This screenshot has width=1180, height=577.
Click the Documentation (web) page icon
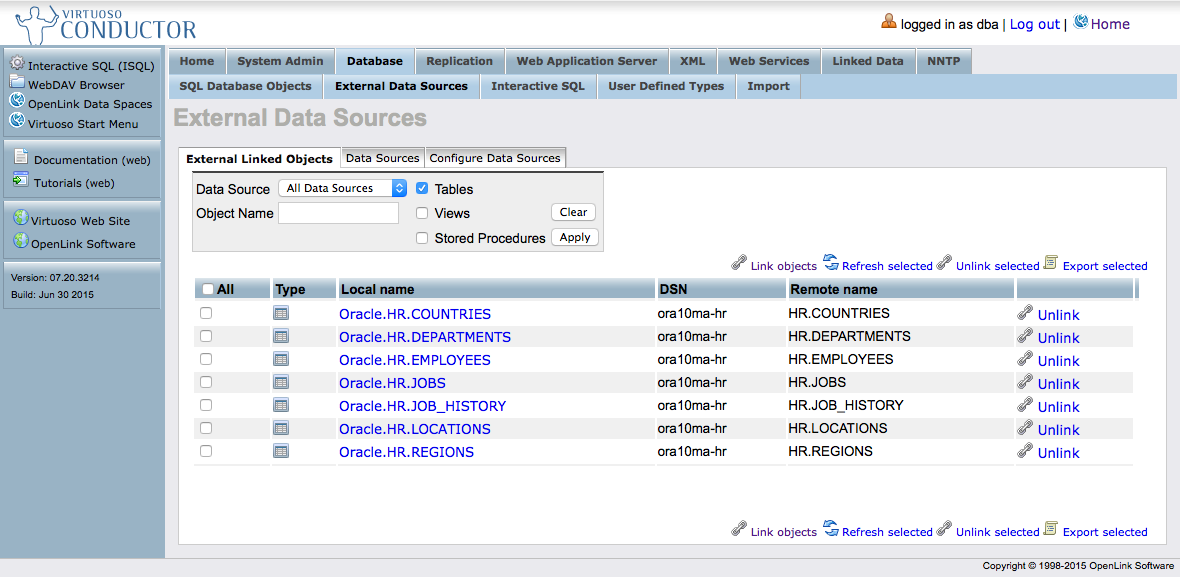pyautogui.click(x=21, y=157)
